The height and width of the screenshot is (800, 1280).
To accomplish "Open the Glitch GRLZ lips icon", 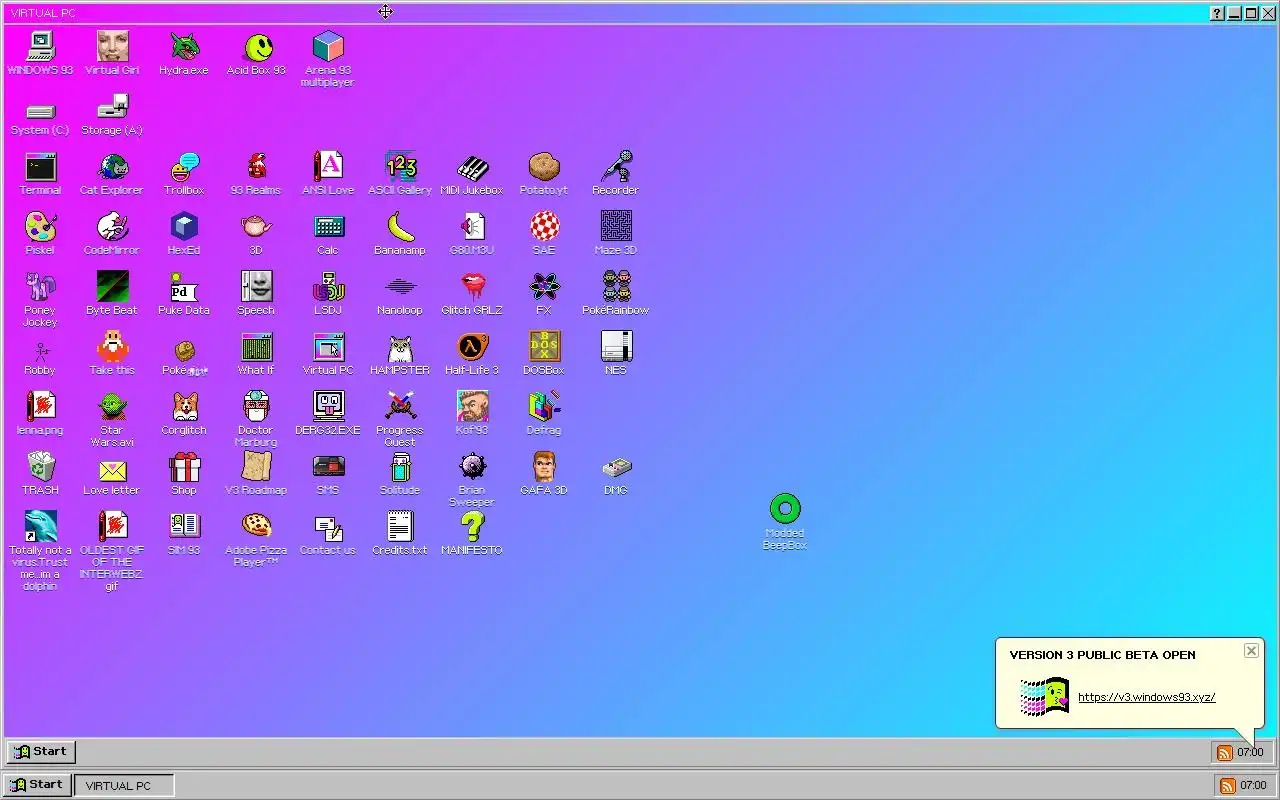I will (472, 294).
